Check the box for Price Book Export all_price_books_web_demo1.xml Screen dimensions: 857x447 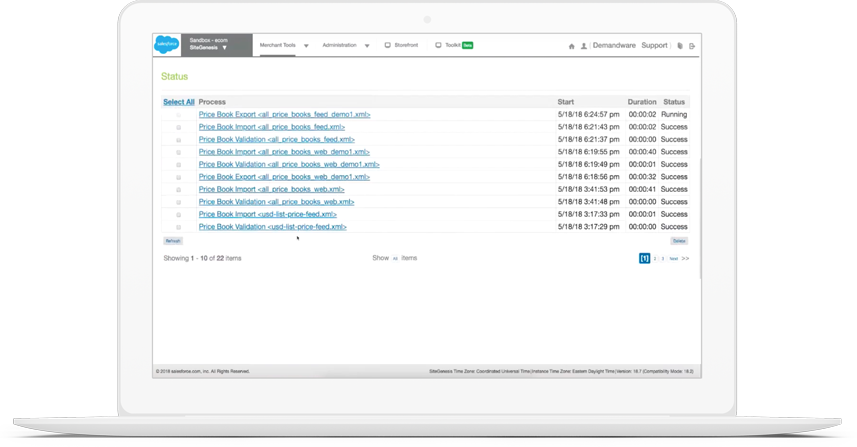179,177
